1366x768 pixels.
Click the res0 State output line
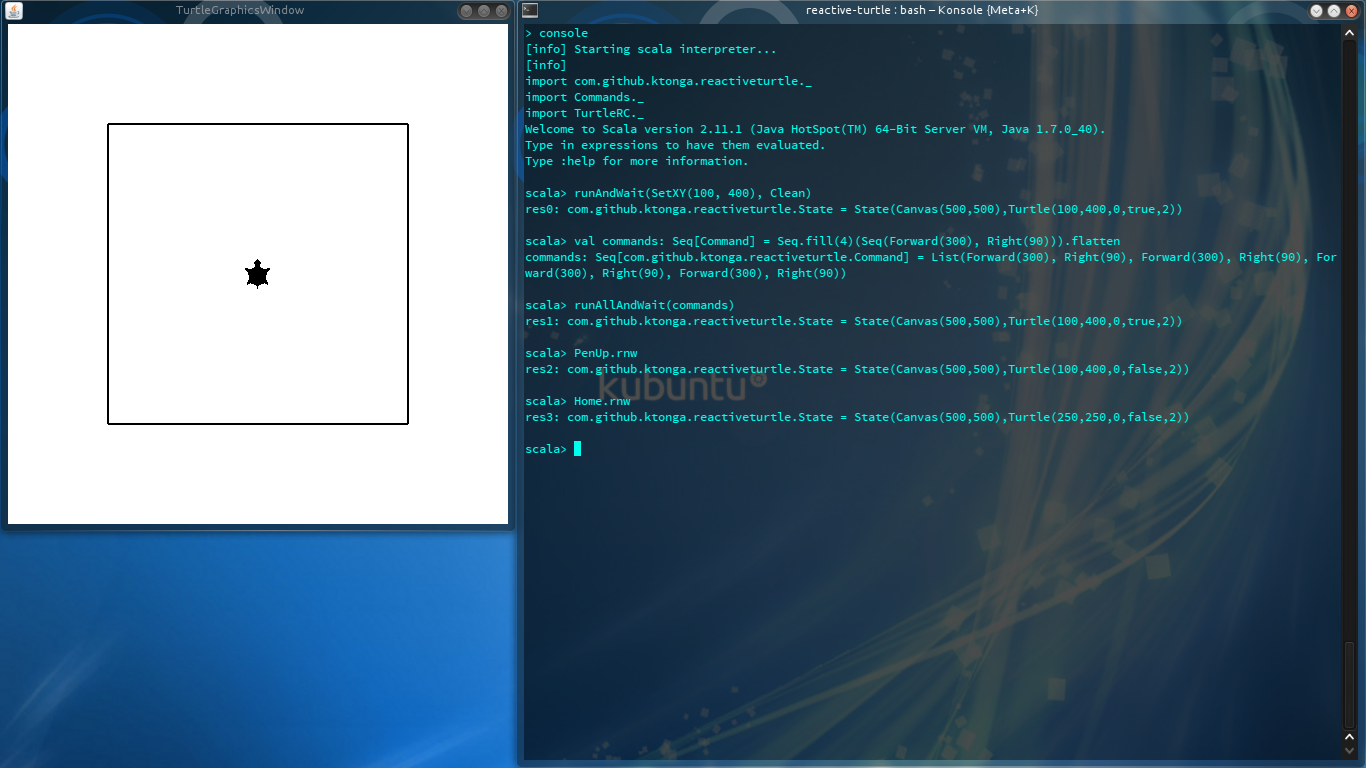click(x=854, y=209)
